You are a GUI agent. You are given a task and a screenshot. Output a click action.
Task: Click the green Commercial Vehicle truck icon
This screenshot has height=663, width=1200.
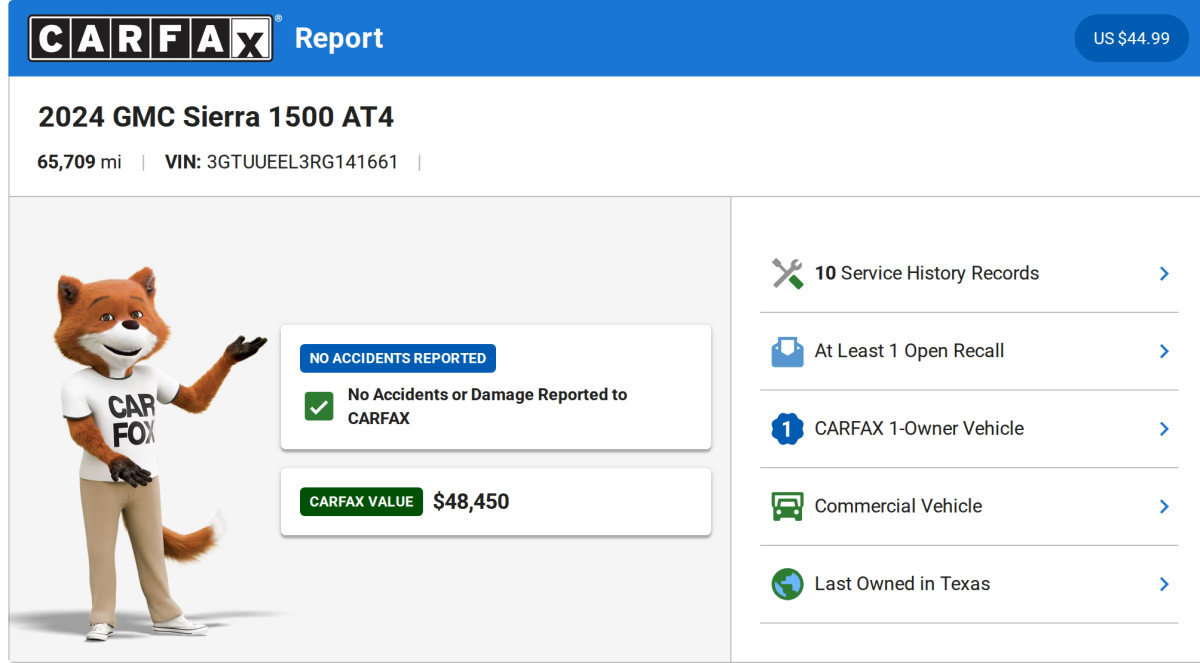[x=787, y=506]
